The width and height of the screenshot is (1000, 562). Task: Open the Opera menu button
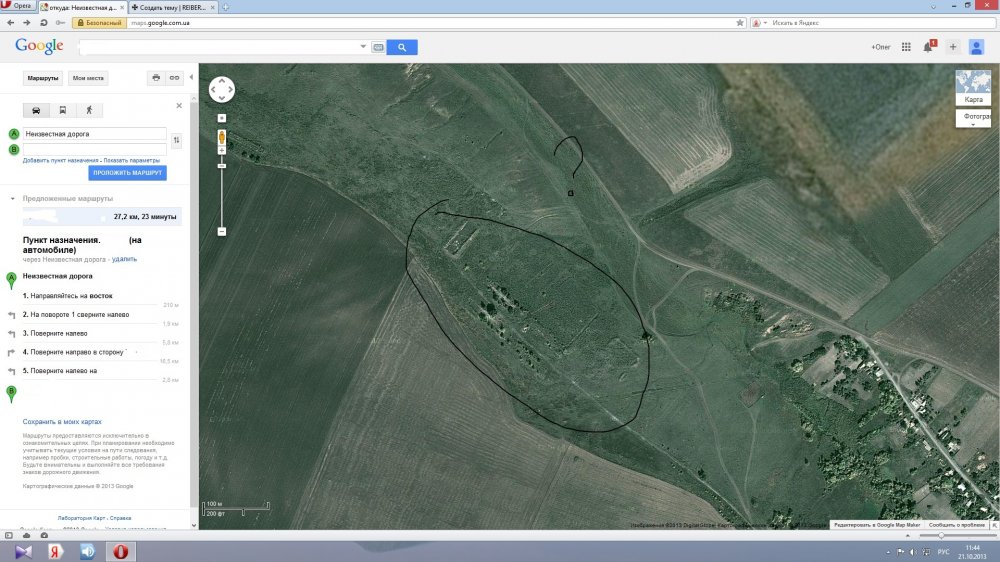pos(18,6)
